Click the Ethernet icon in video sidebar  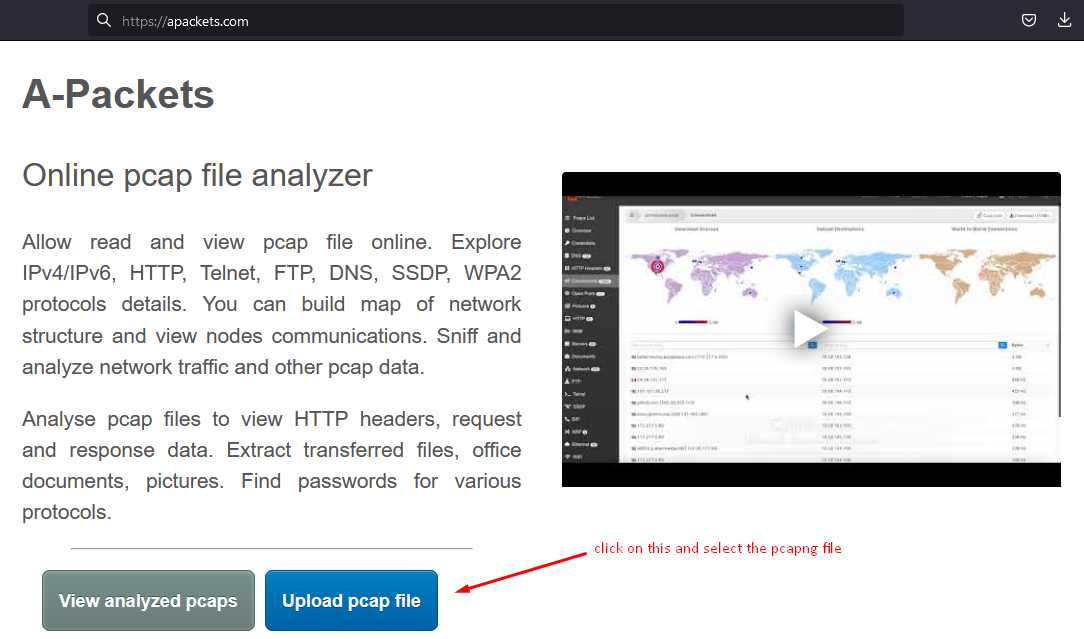tap(568, 443)
